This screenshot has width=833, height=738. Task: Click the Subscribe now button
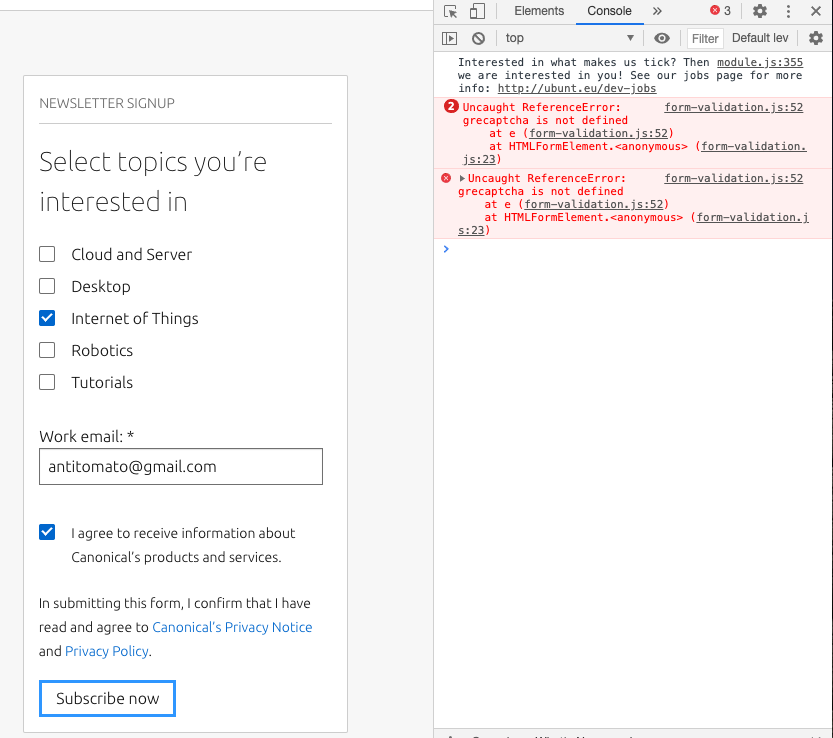click(x=107, y=698)
